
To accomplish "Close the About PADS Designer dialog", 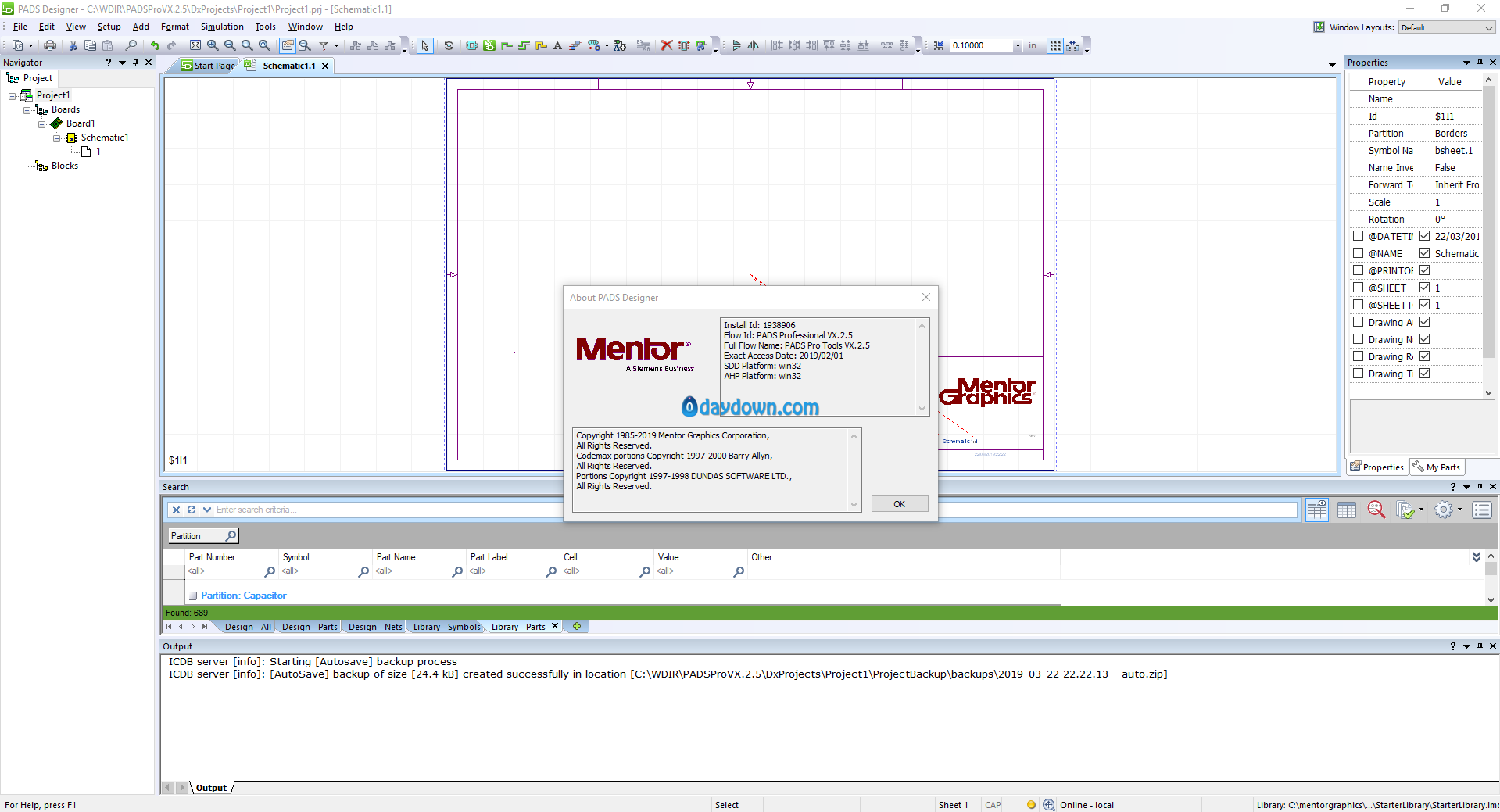I will click(x=926, y=297).
